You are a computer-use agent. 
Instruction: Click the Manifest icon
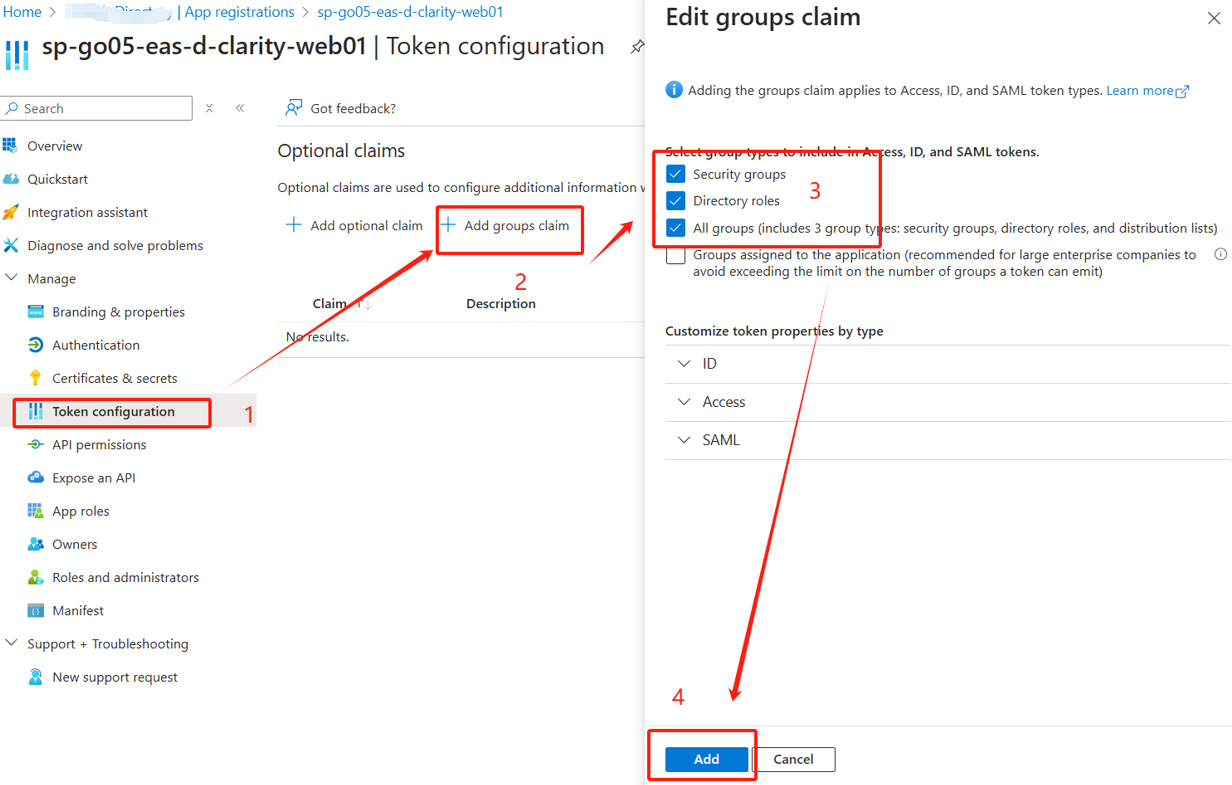36,611
